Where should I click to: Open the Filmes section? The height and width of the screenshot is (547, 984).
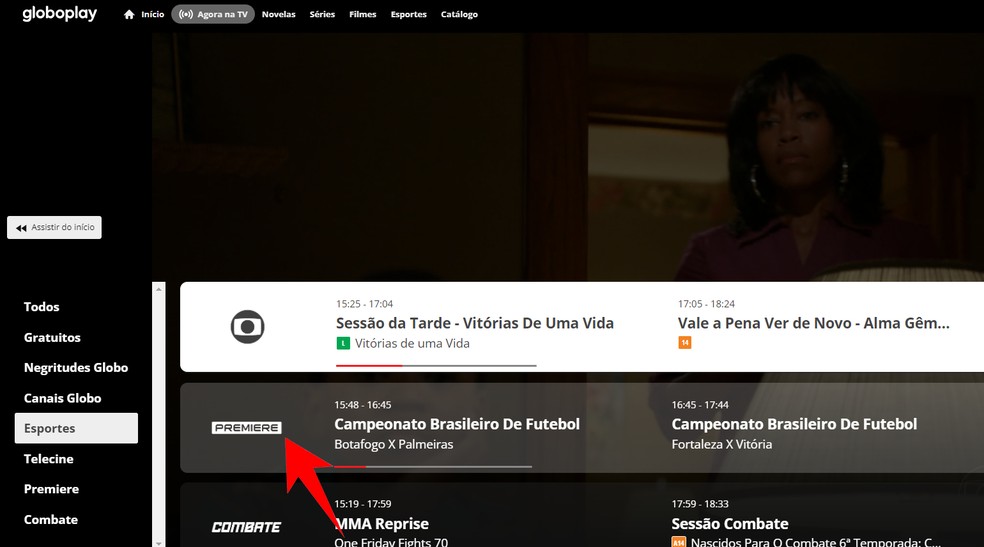pos(363,14)
